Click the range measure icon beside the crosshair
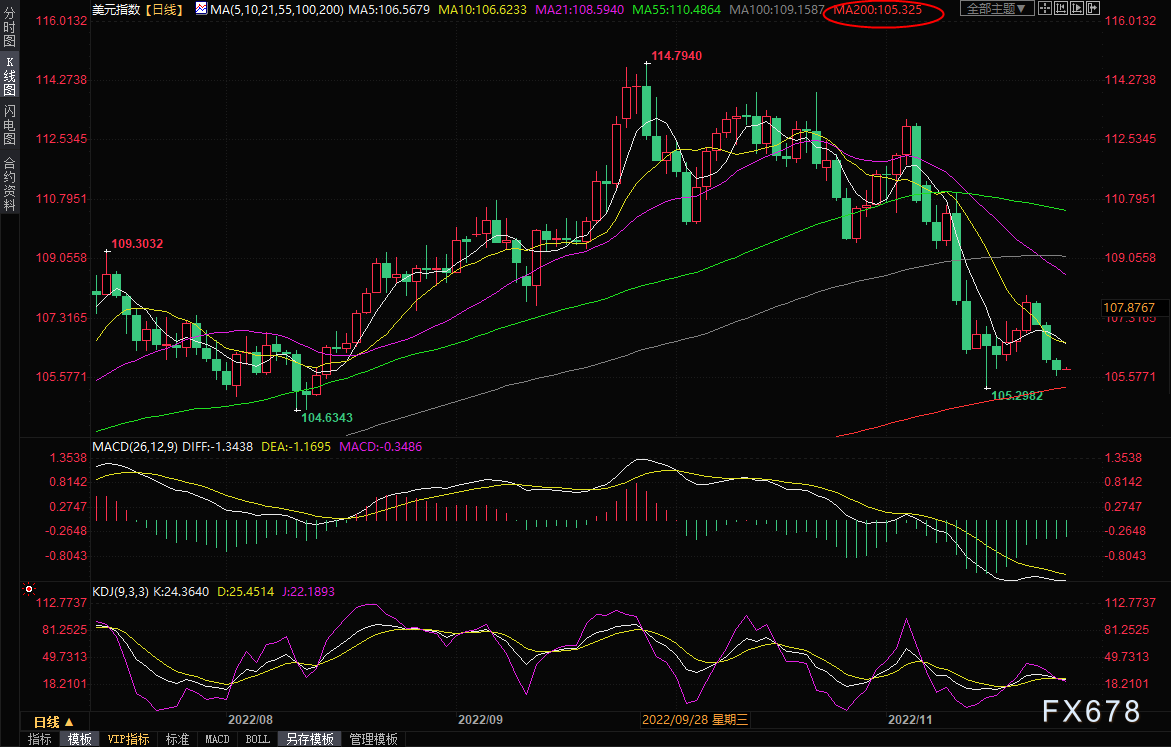This screenshot has width=1171, height=747. point(1062,9)
